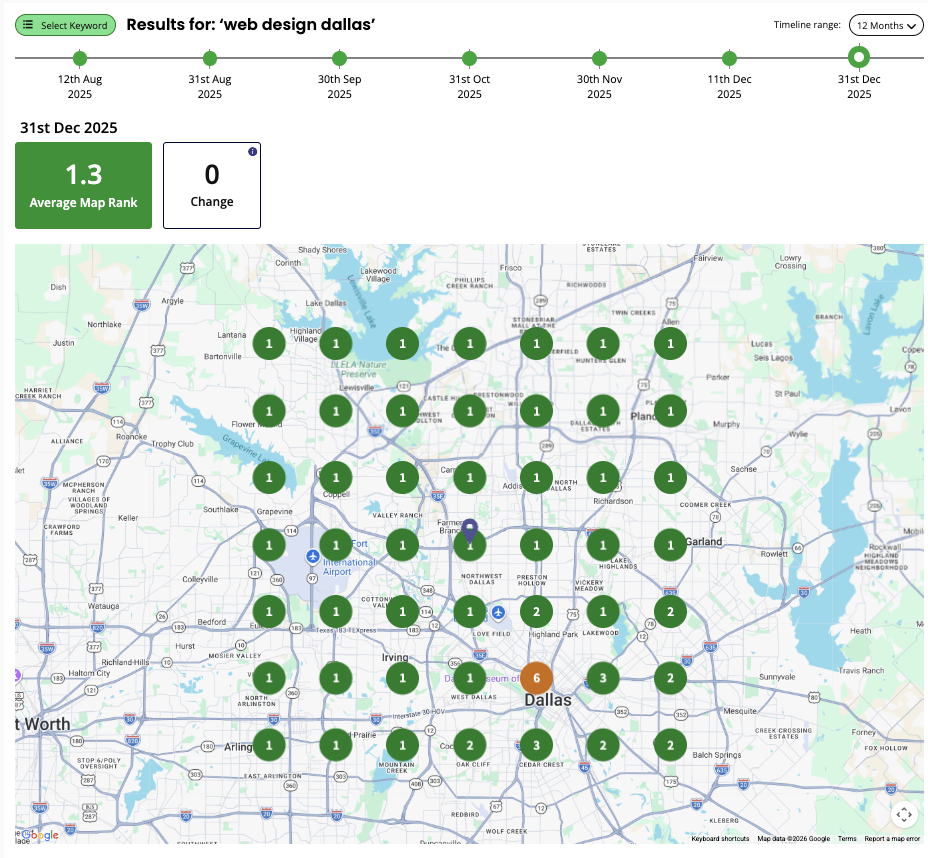The width and height of the screenshot is (928, 858).
Task: Select the 11th Dec 2025 timeline point
Action: tap(729, 59)
